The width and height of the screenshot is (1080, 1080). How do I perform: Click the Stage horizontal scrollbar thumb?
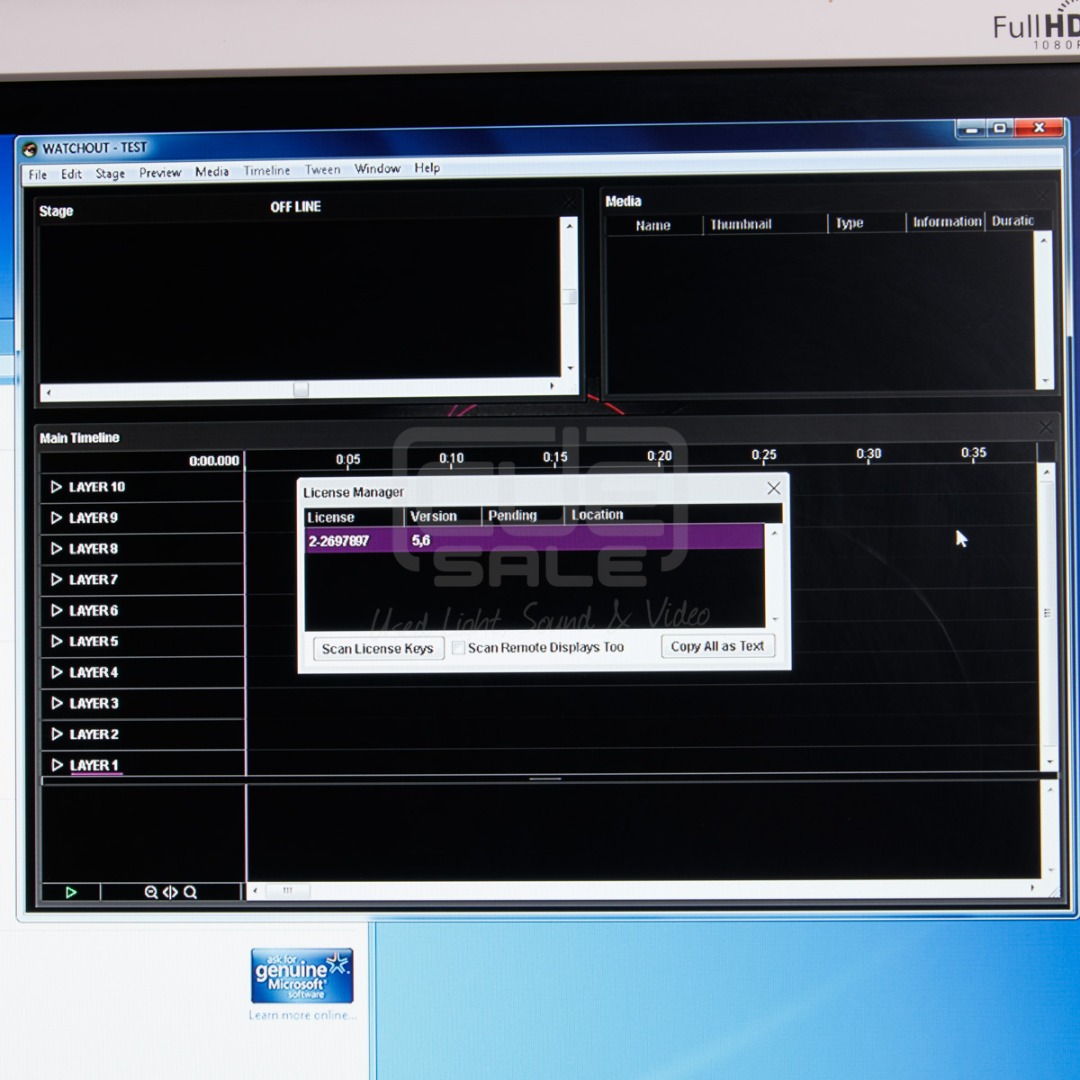(301, 390)
